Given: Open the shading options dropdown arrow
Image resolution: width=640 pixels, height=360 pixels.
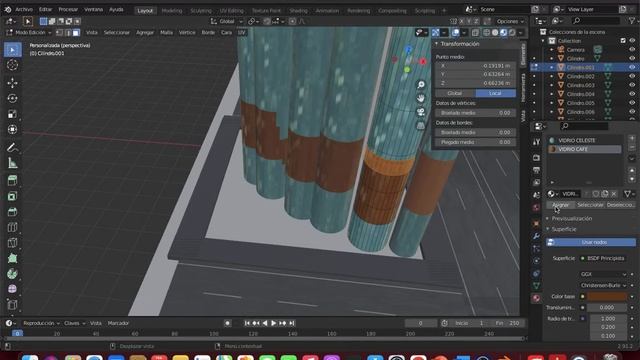Looking at the screenshot, I should 521,32.
